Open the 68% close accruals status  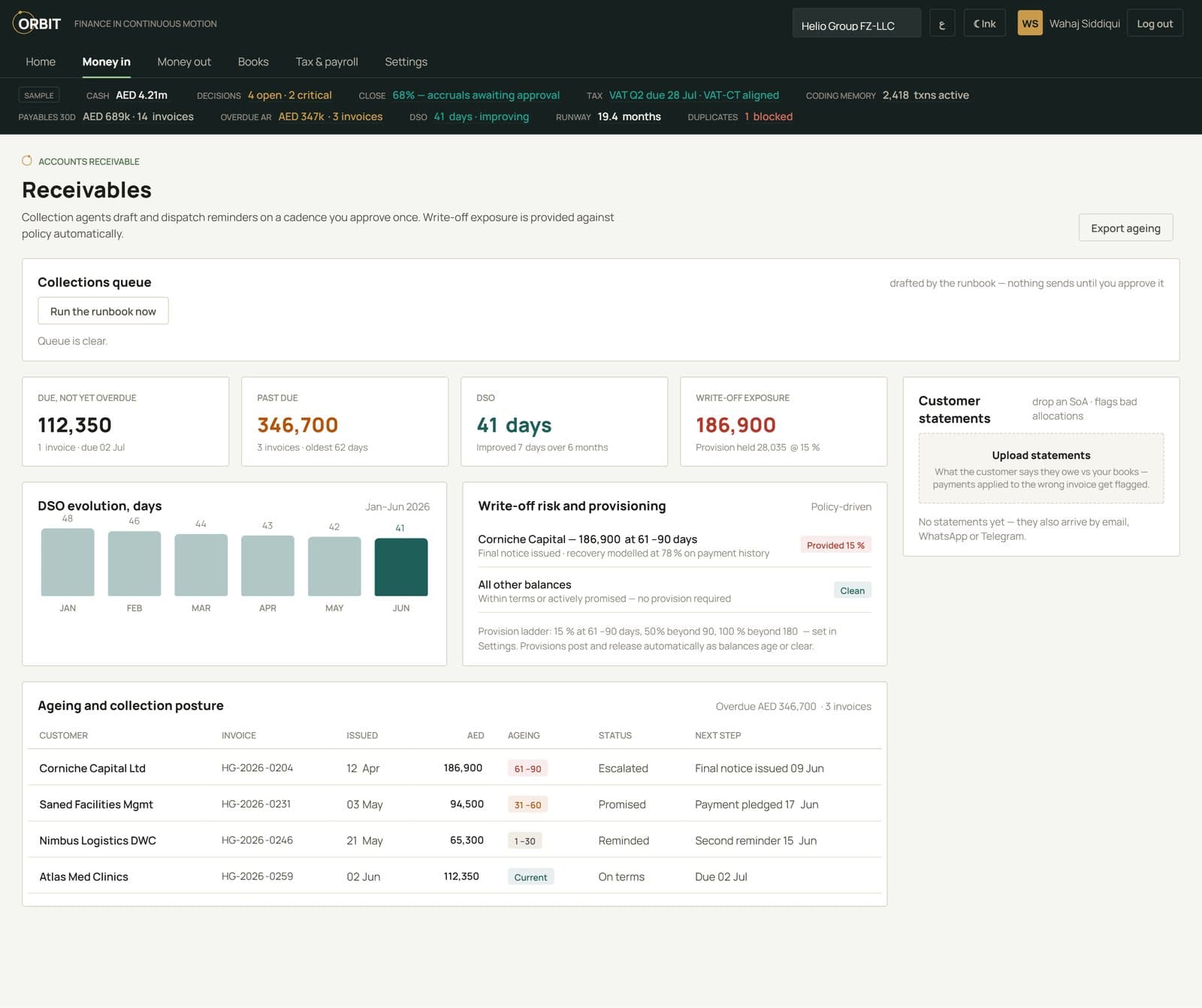tap(476, 95)
